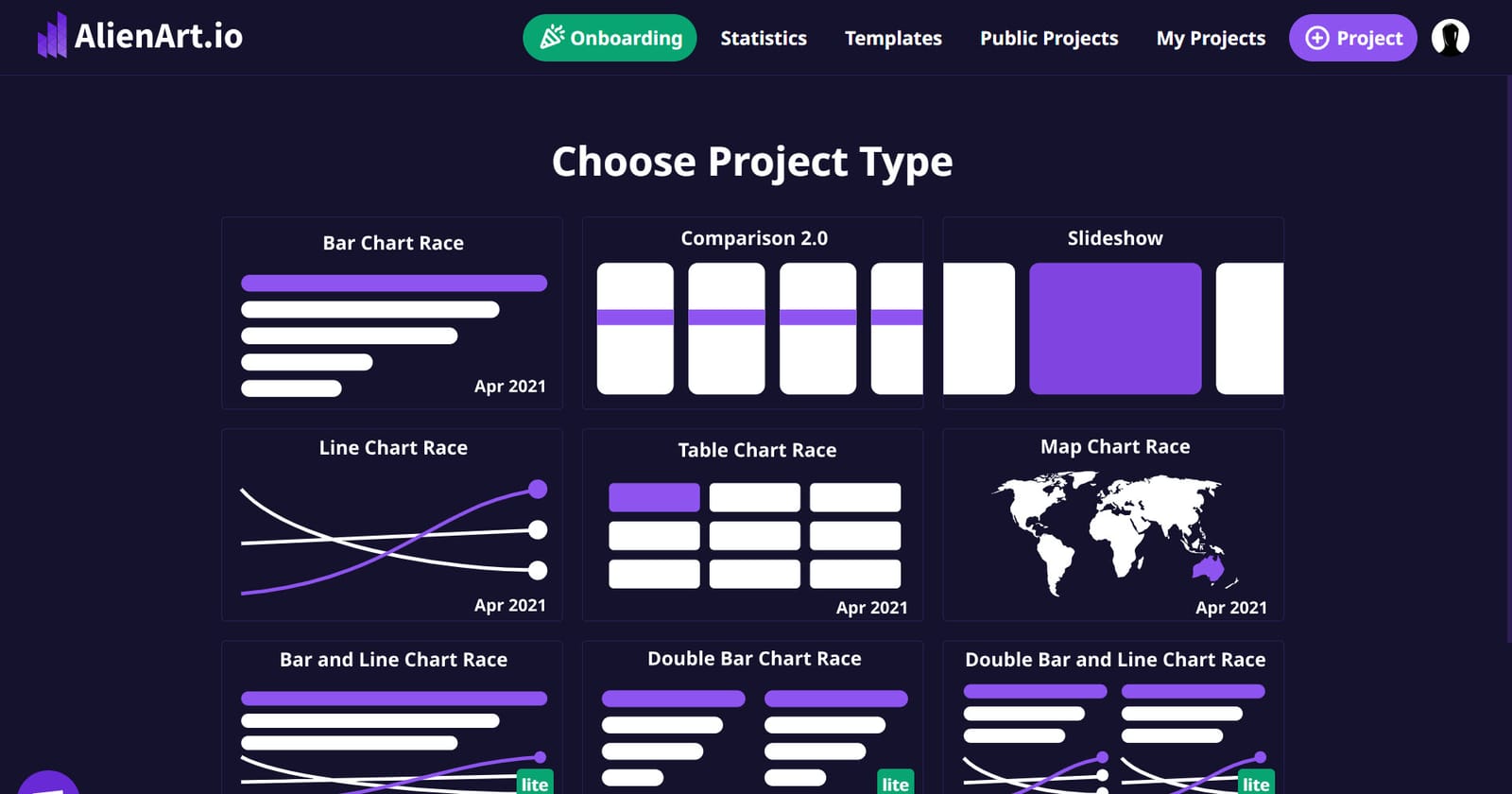
Task: Select the Table Chart Race card
Action: click(x=753, y=525)
